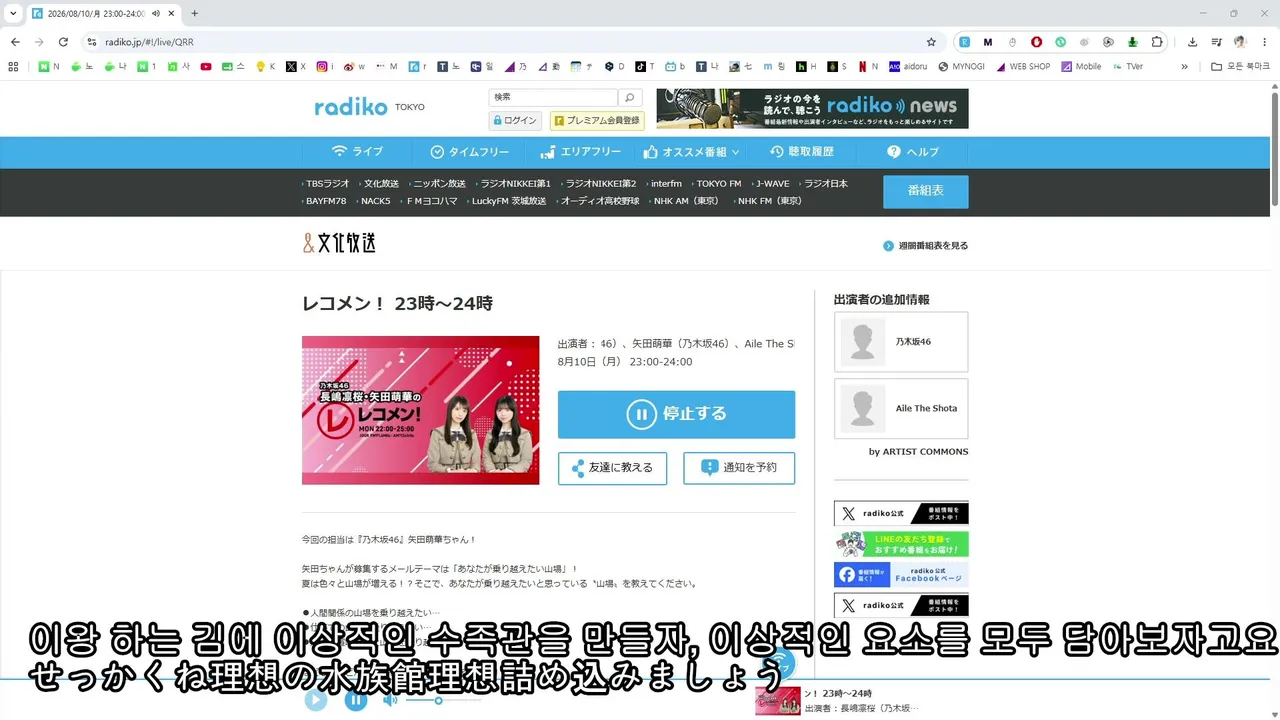Open the browser media controls icon
This screenshot has height=720, width=1280.
tap(1216, 42)
